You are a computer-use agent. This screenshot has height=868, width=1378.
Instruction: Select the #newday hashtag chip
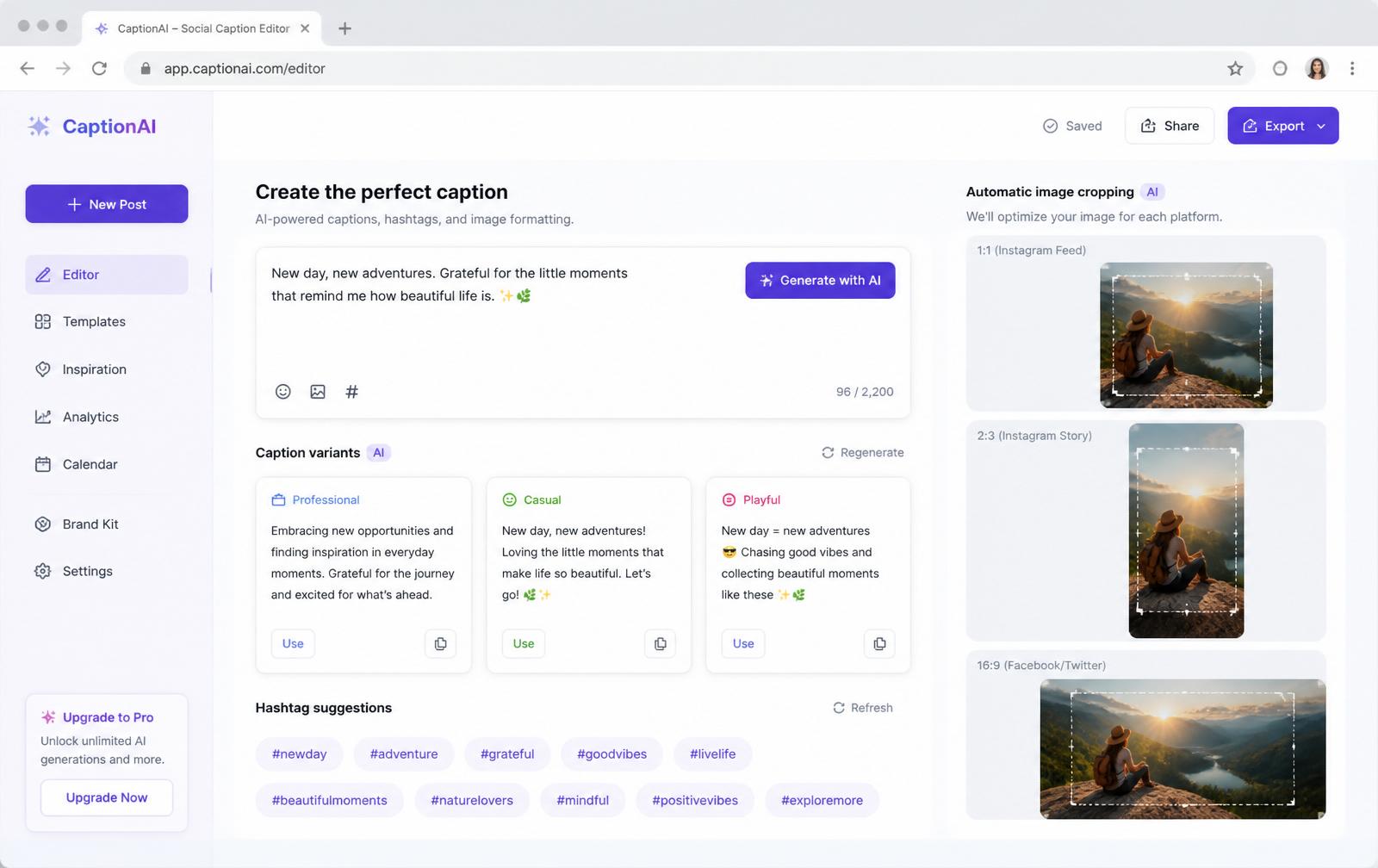[x=299, y=754]
